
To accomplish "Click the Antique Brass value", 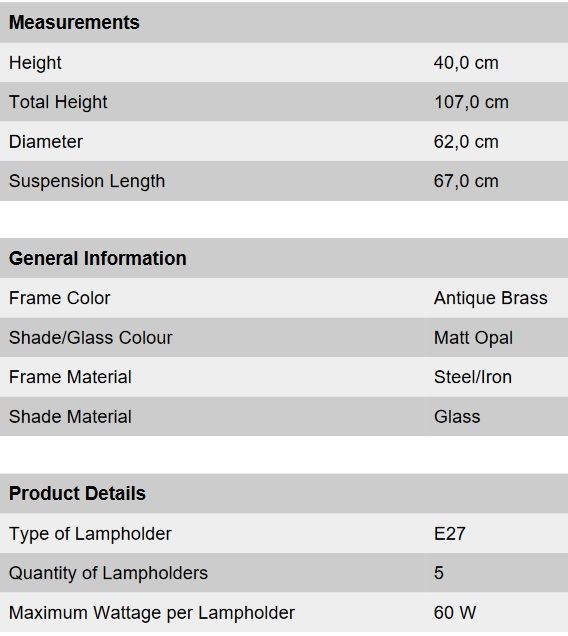I will coord(491,298).
